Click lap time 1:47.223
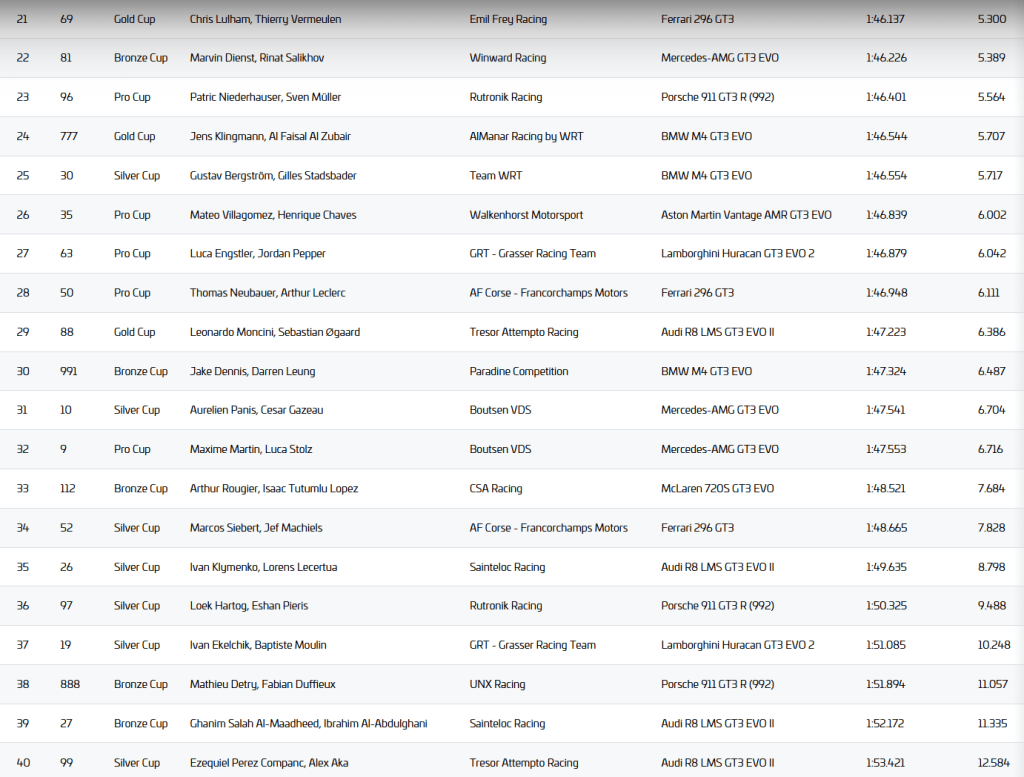Viewport: 1024px width, 777px height. pyautogui.click(x=886, y=332)
